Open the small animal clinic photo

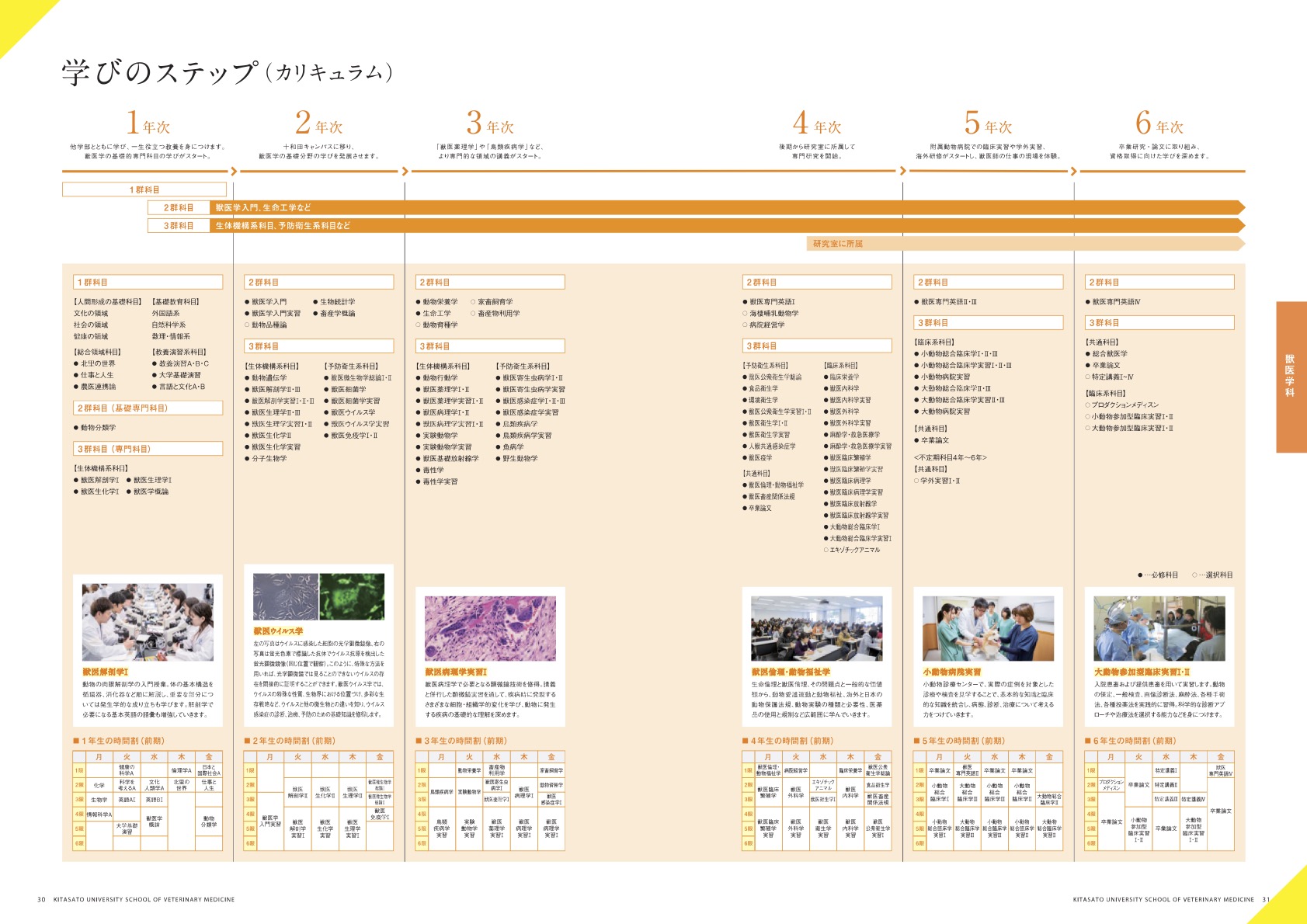pos(988,629)
